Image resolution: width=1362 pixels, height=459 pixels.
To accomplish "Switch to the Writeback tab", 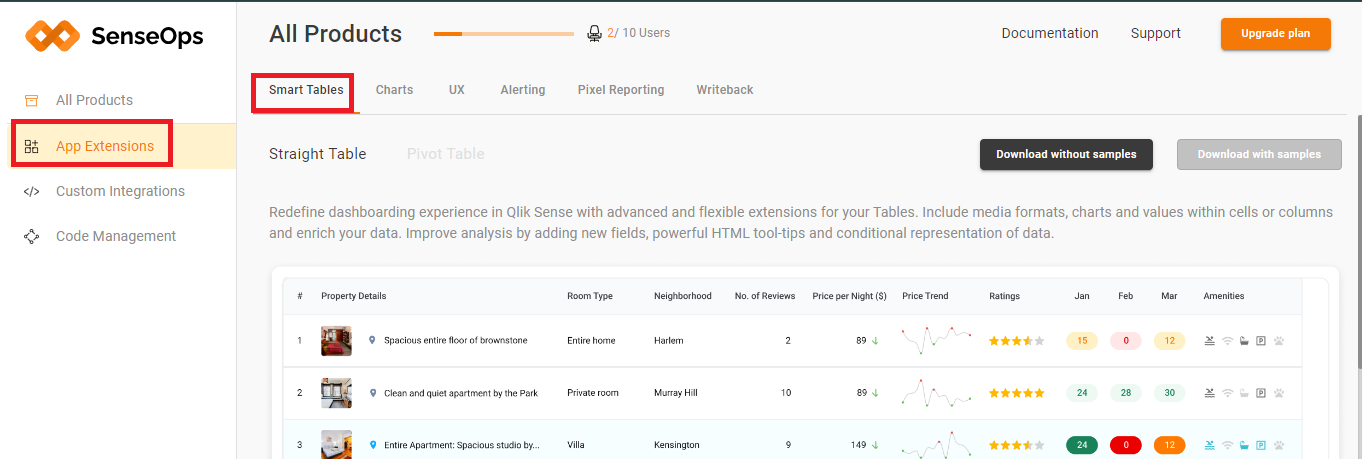I will tap(725, 90).
